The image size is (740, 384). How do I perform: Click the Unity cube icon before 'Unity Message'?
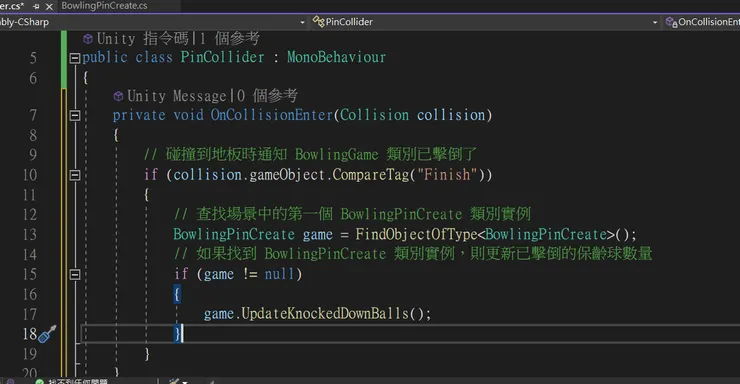click(x=118, y=96)
